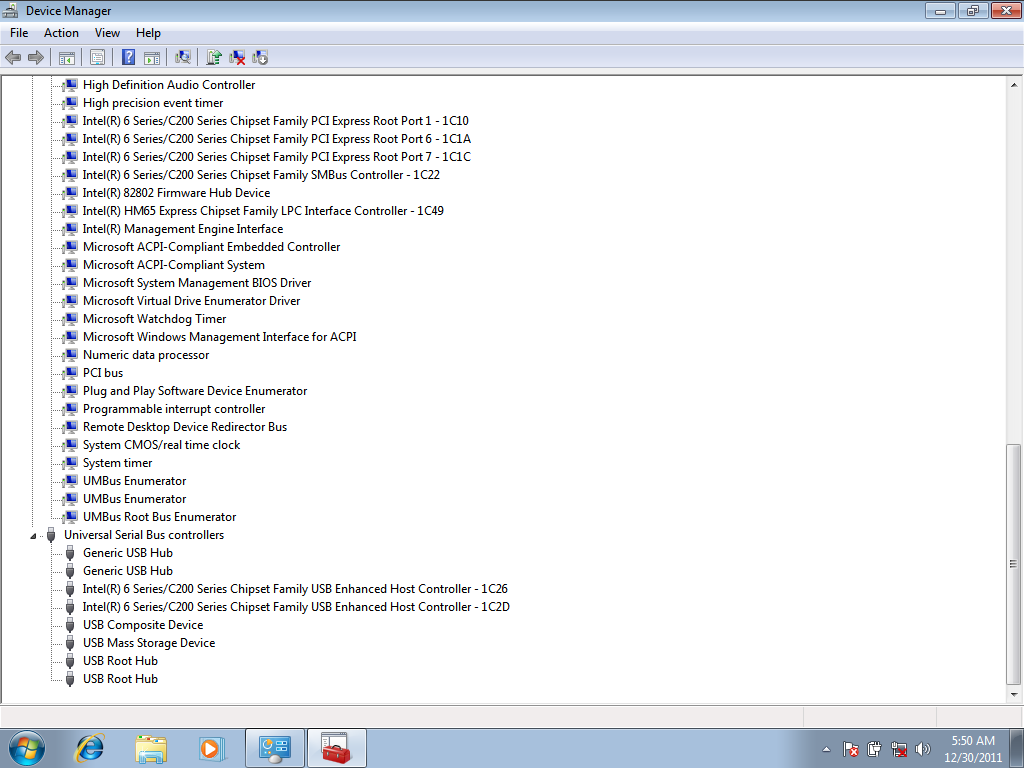Image resolution: width=1024 pixels, height=768 pixels.
Task: Open the Windows Start menu orb
Action: pos(27,748)
